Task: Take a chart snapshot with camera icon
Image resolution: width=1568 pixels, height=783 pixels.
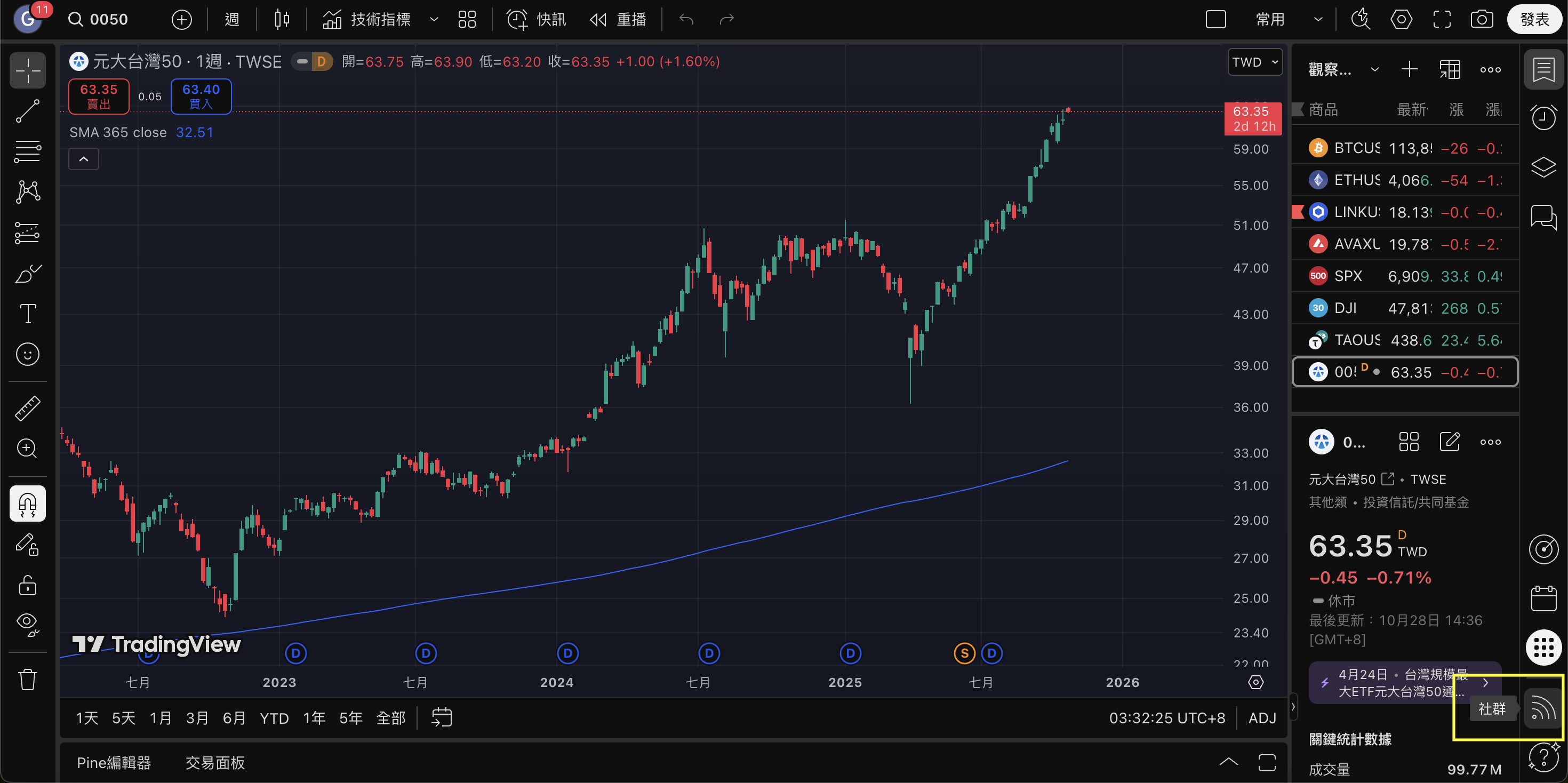Action: (1481, 20)
